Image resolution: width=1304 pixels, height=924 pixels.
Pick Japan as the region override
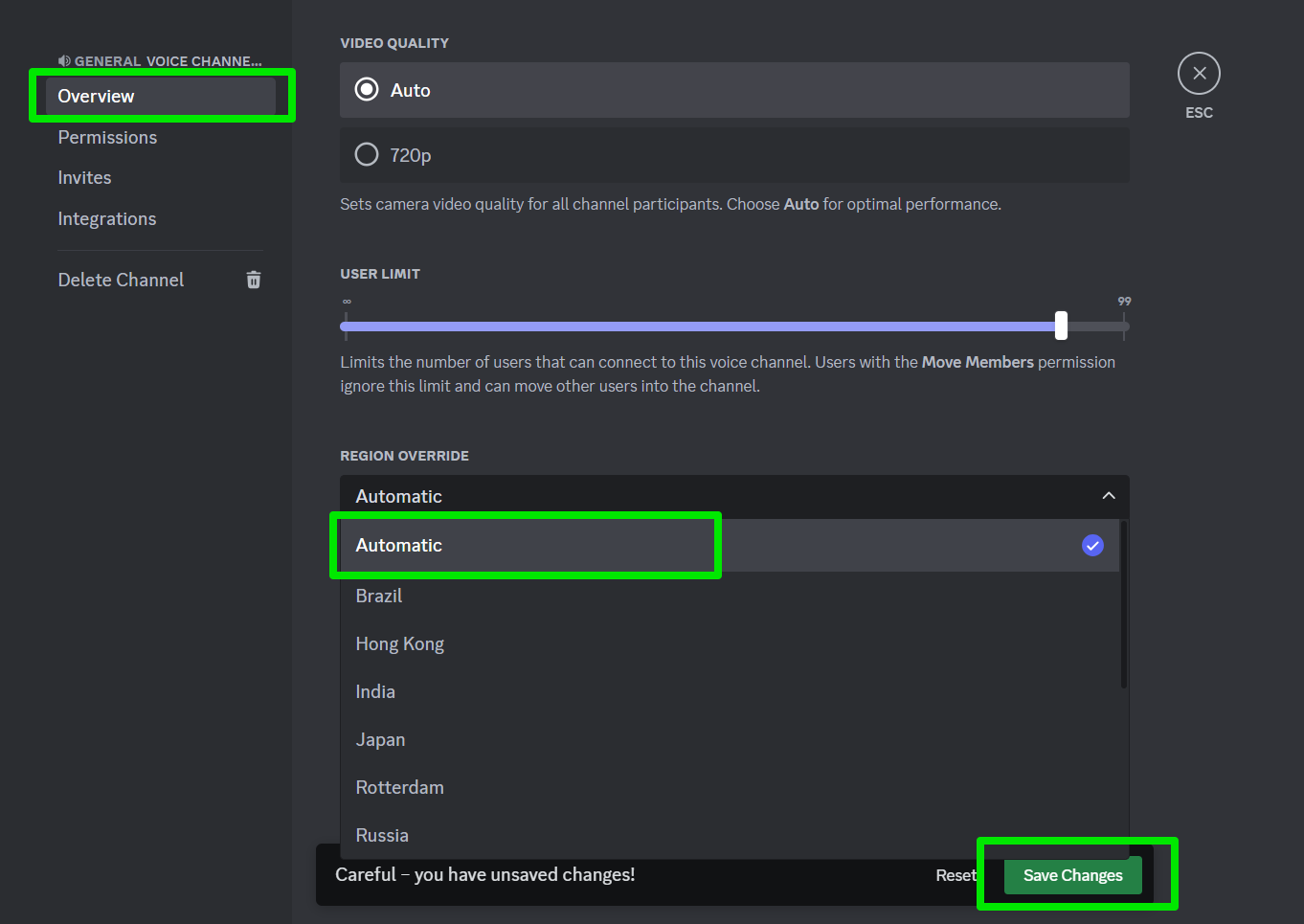[380, 739]
